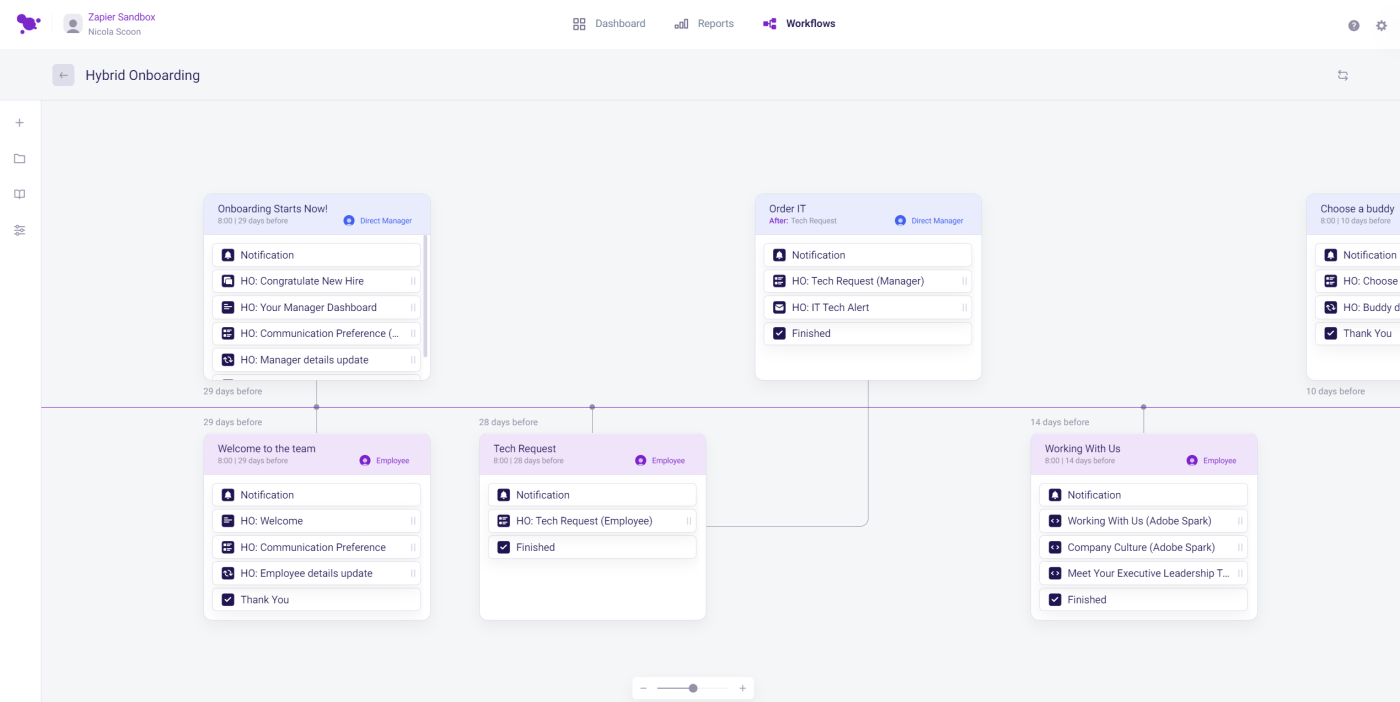
Task: Open HO: IT Tech Alert email step
Action: coord(868,308)
